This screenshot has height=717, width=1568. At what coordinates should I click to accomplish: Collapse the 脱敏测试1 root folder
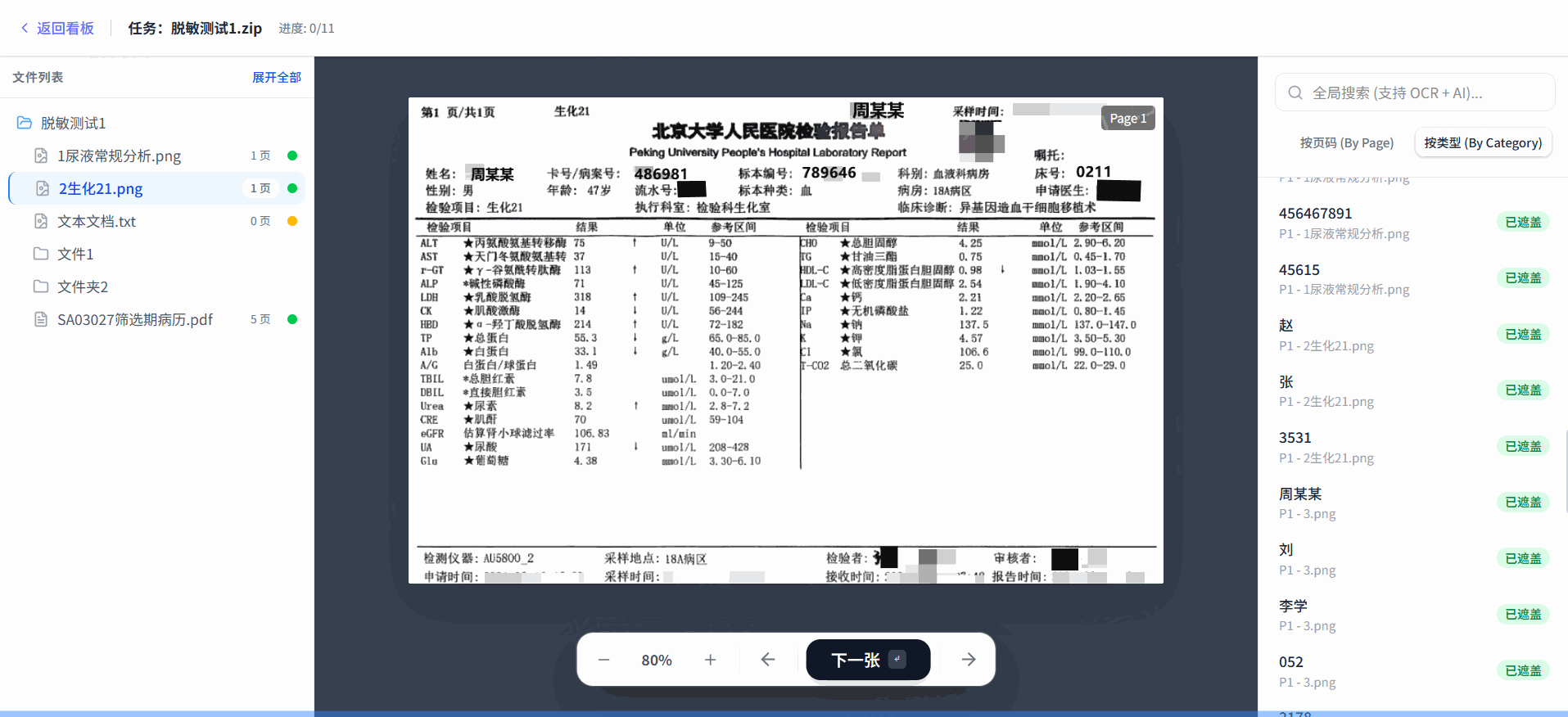[x=73, y=123]
